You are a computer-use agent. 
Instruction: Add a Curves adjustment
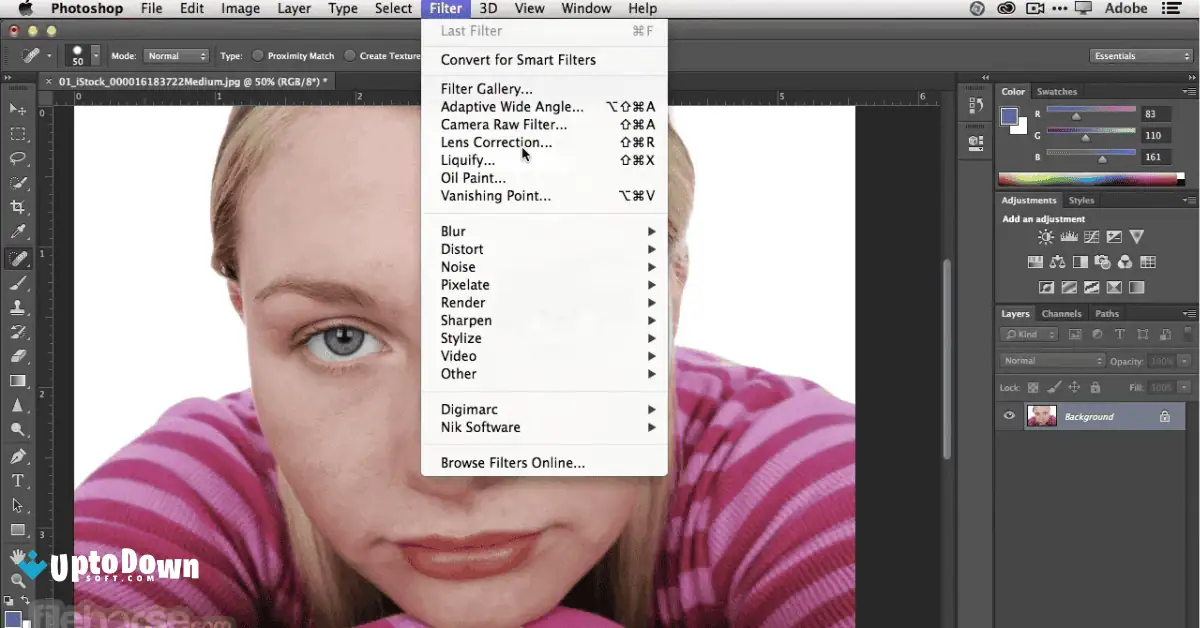coord(1091,237)
